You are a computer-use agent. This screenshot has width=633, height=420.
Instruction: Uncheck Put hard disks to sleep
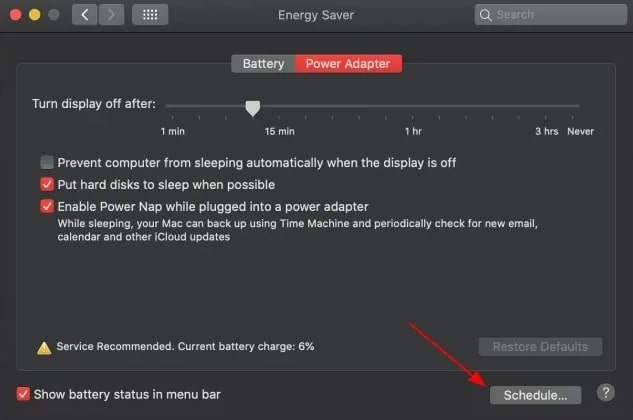(47, 184)
